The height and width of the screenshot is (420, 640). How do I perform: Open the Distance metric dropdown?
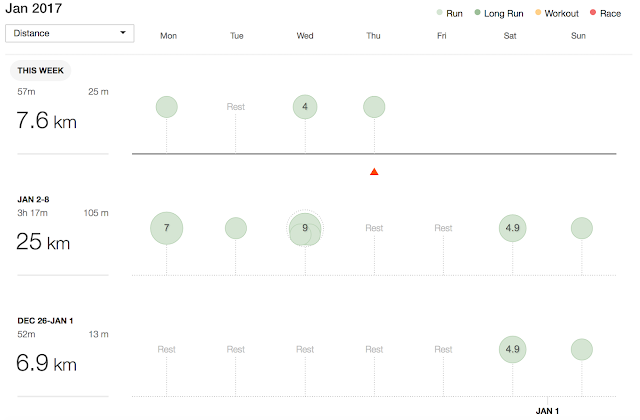(x=70, y=33)
